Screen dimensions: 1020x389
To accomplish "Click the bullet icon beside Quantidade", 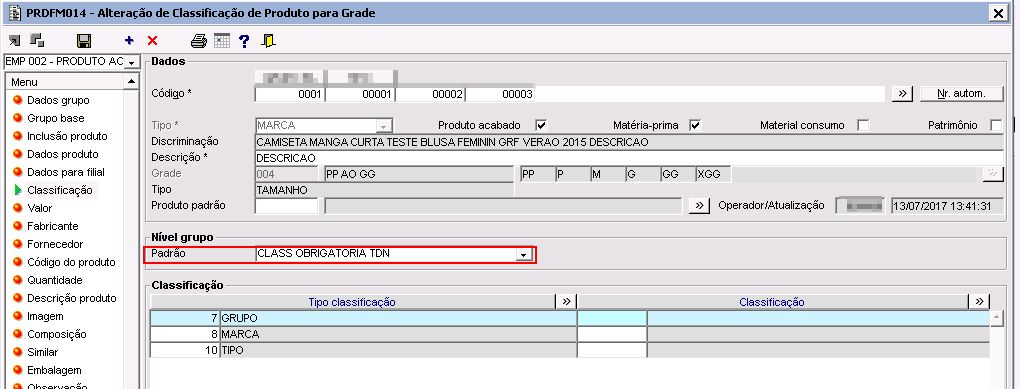I will [18, 280].
